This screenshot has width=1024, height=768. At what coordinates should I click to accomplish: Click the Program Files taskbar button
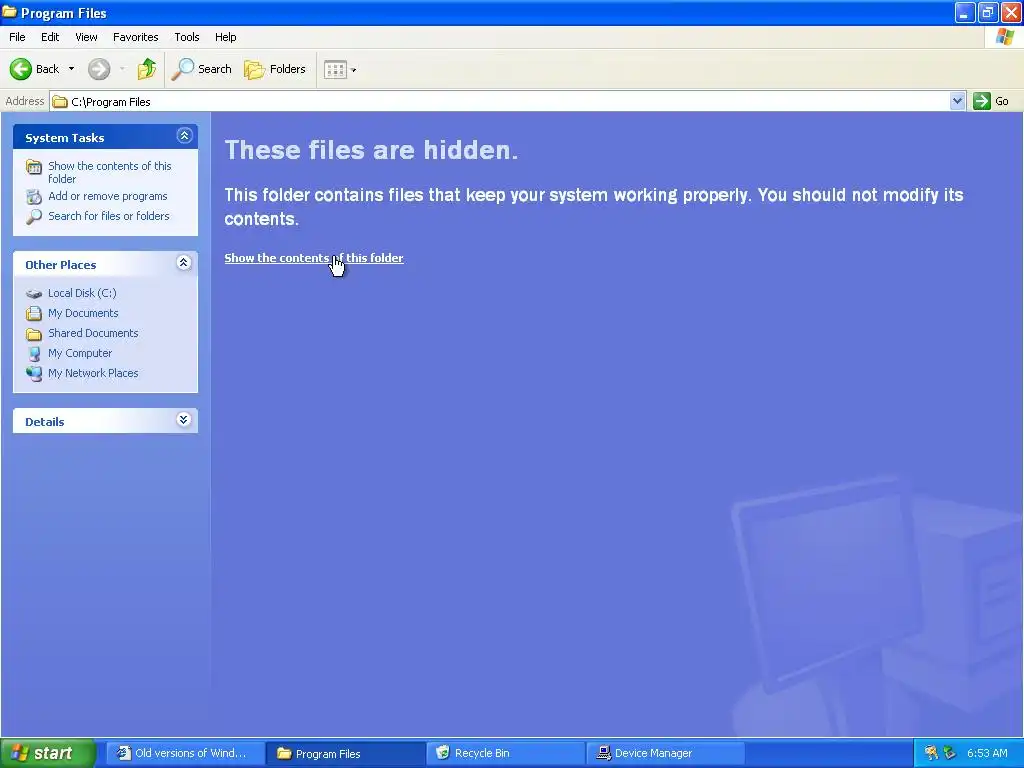(345, 753)
